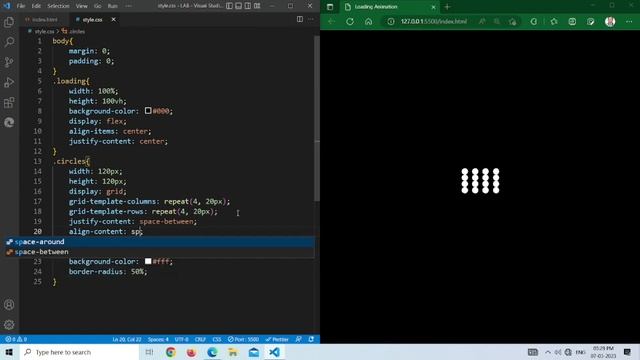Open a new tab in Edge
Screen dimensions: 640x360
(x=447, y=7)
